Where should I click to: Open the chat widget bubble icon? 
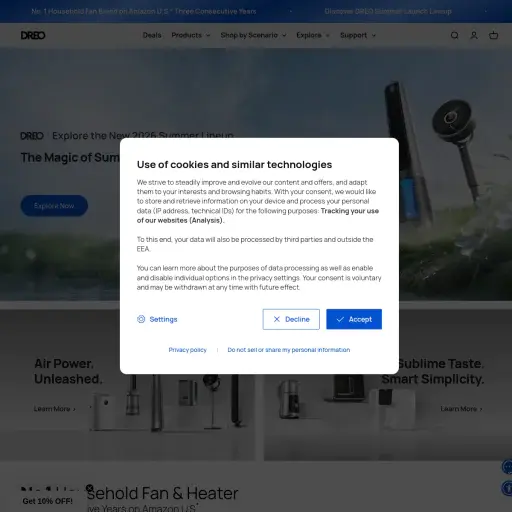tap(507, 466)
